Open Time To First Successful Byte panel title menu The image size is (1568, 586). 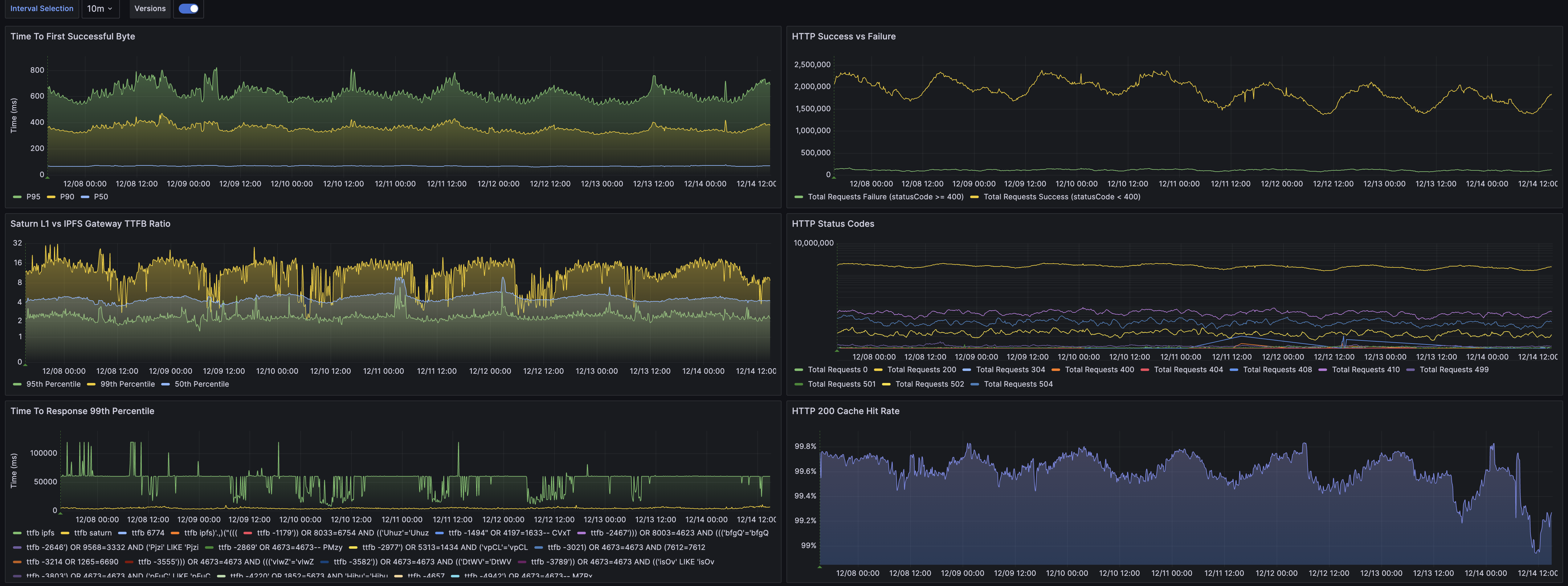72,37
